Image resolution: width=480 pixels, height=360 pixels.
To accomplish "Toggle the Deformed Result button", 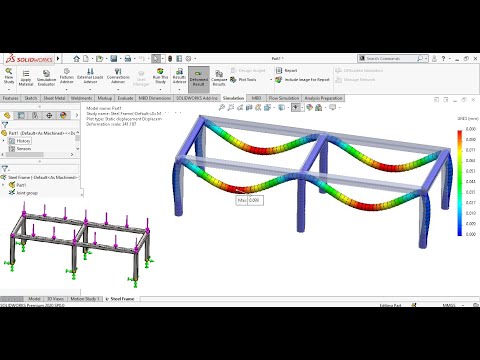I will pos(199,79).
